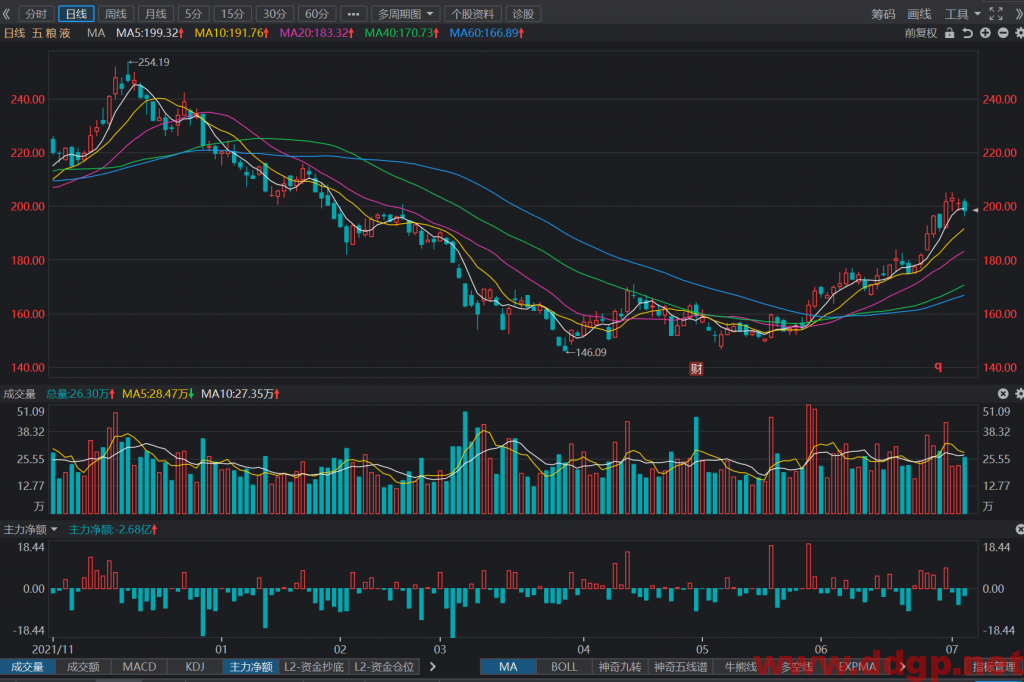Click the 诊股 button
The width and height of the screenshot is (1024, 682).
pyautogui.click(x=522, y=14)
